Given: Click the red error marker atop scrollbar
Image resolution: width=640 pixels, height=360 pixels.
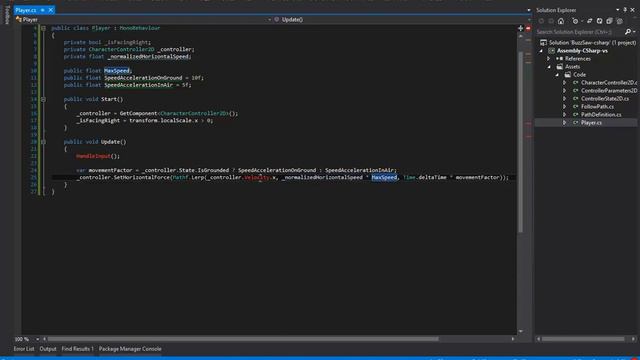Looking at the screenshot, I should pyautogui.click(x=528, y=29).
